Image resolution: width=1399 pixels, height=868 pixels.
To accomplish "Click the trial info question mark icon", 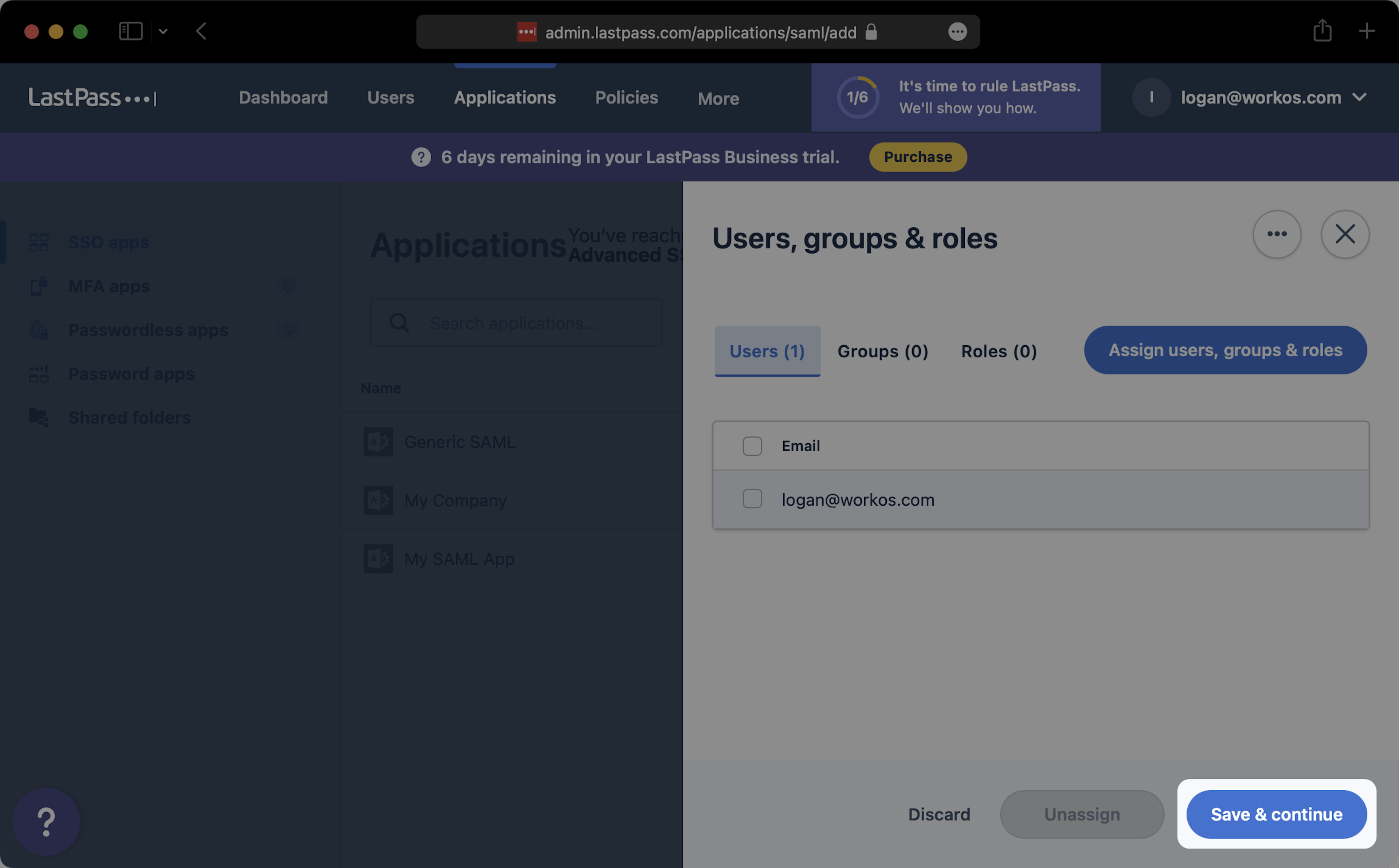I will [x=421, y=157].
